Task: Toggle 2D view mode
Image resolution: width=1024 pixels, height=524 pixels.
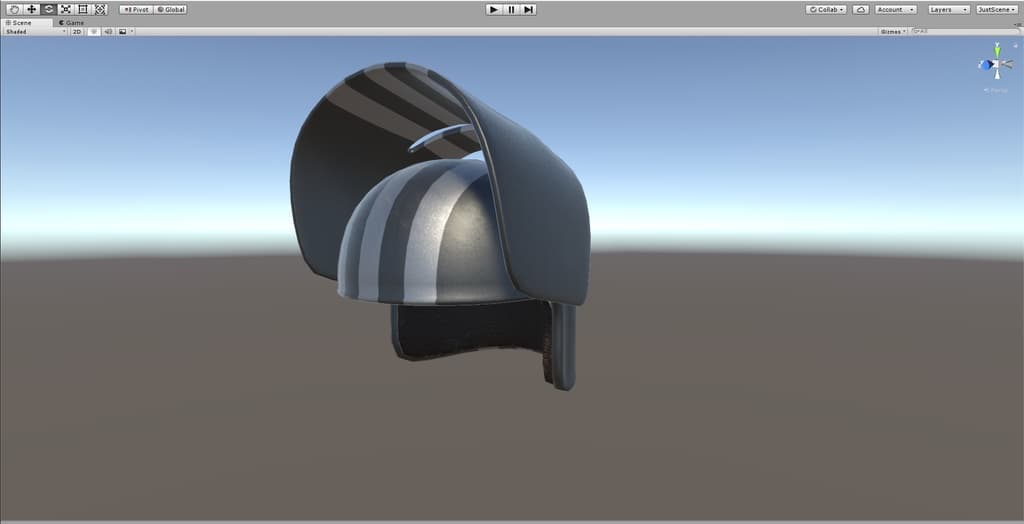Action: 77,31
